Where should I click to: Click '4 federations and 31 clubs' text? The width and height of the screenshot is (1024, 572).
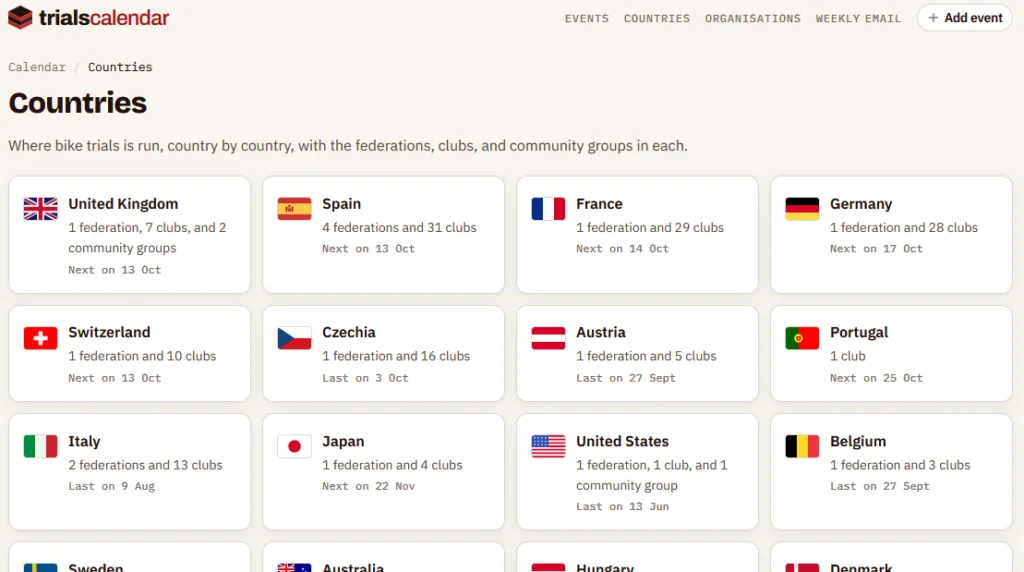click(x=399, y=227)
